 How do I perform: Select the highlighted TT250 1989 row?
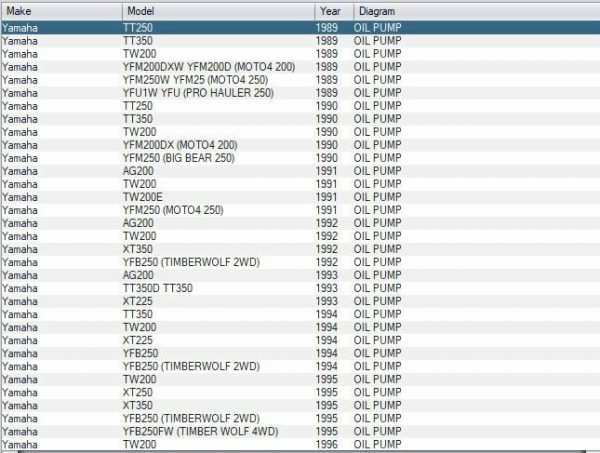click(x=300, y=28)
